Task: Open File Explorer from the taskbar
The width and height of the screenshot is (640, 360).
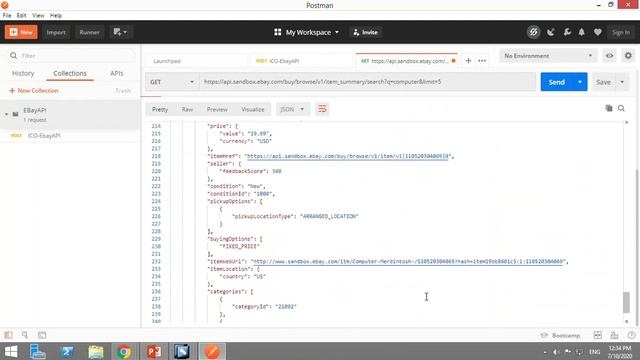Action: coord(96,351)
